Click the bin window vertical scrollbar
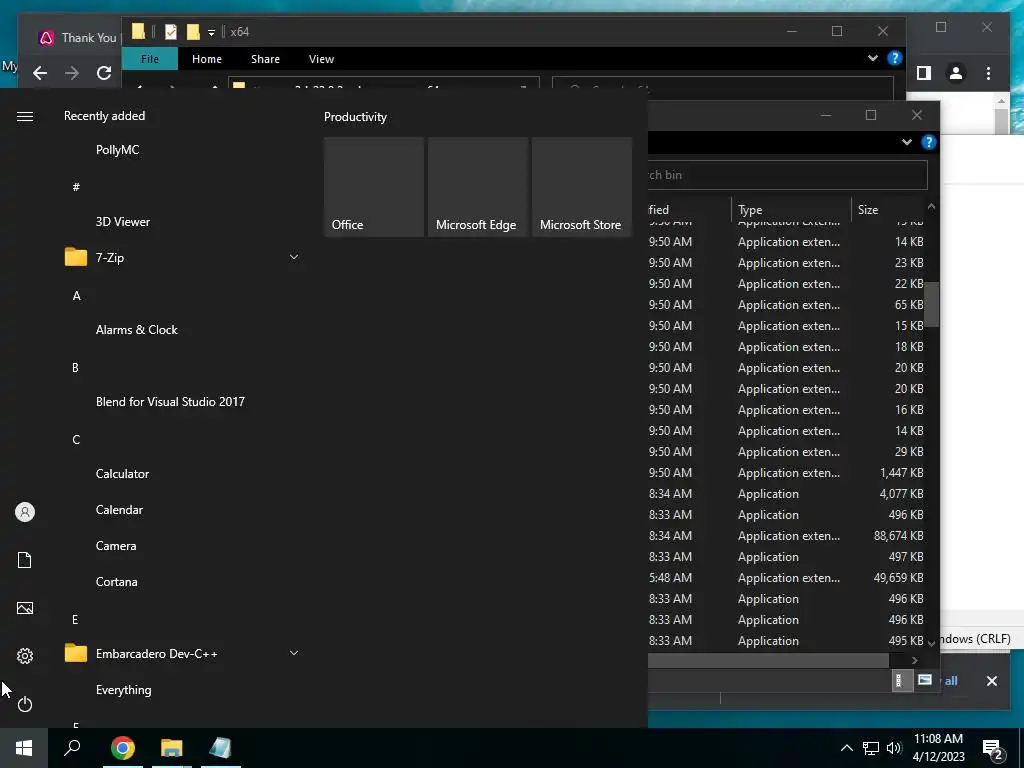This screenshot has width=1024, height=768. [x=932, y=304]
